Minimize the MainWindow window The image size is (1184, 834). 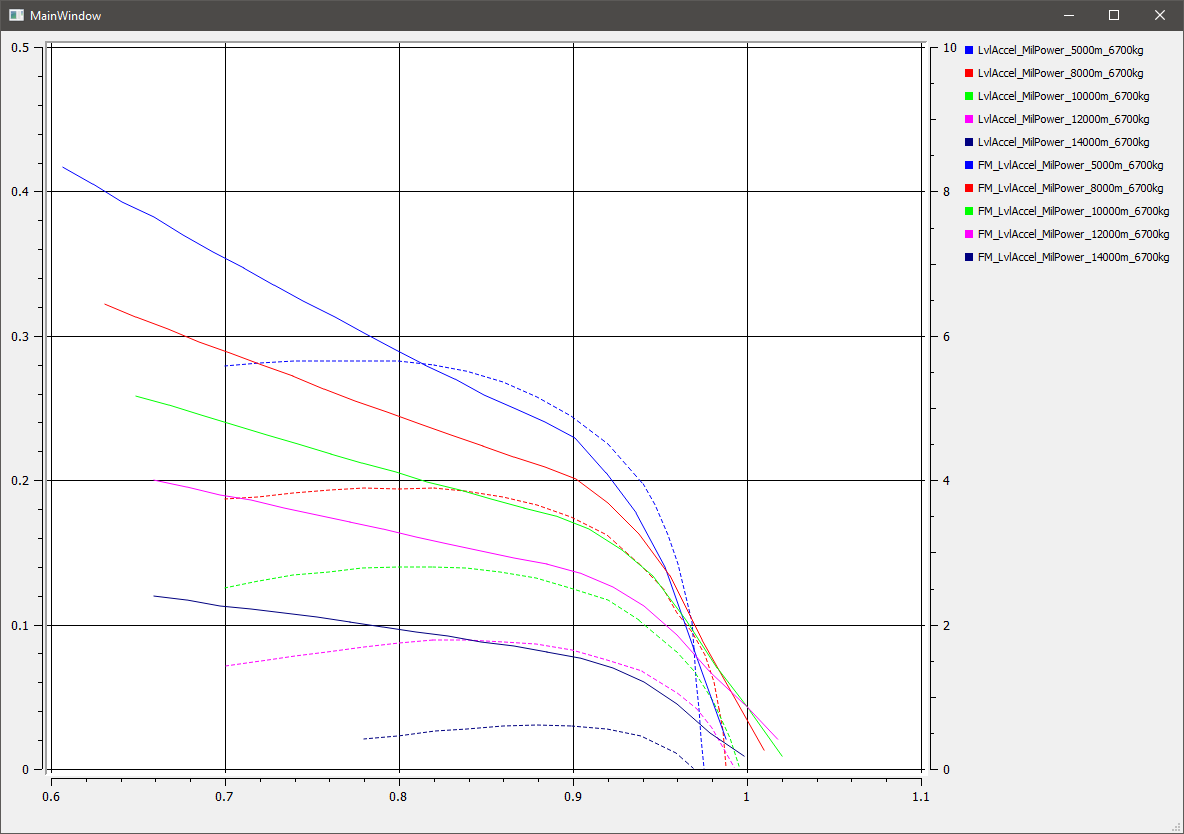1068,16
